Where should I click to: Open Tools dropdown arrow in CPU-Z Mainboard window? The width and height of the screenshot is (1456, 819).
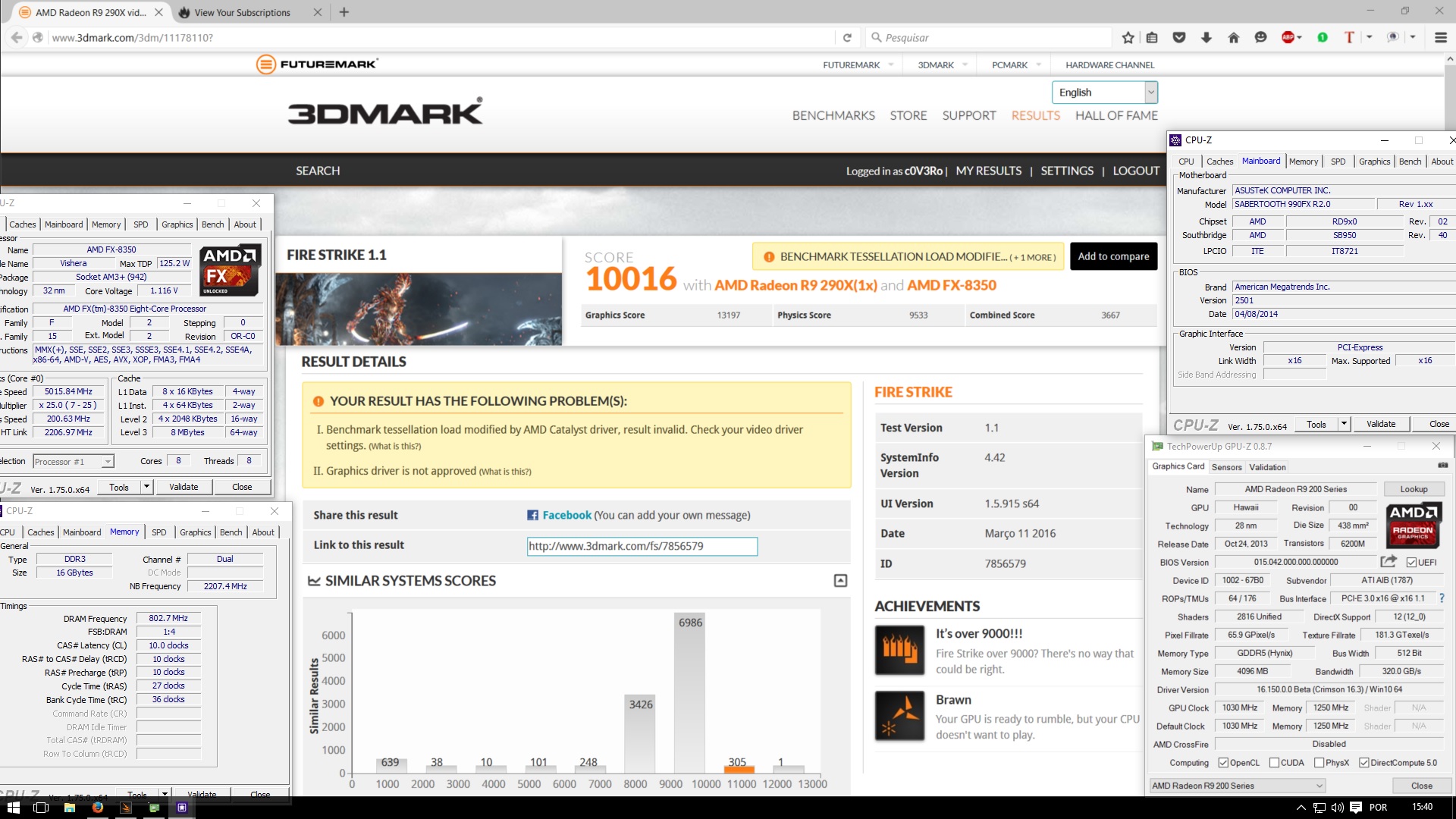click(1344, 424)
